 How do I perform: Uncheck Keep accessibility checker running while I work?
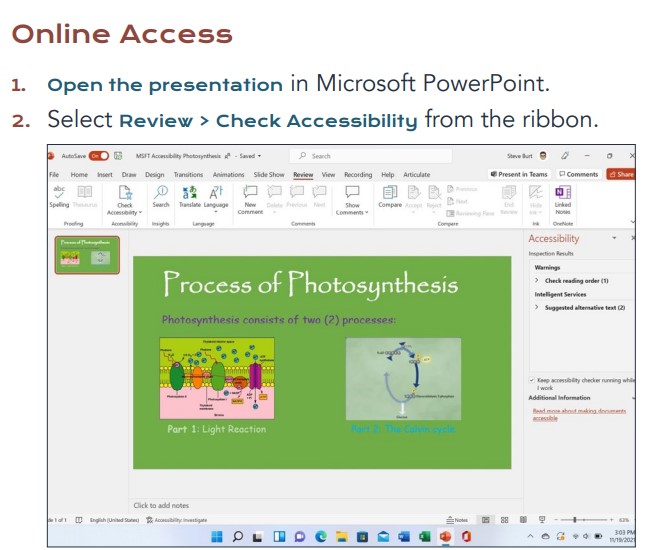pyautogui.click(x=531, y=380)
